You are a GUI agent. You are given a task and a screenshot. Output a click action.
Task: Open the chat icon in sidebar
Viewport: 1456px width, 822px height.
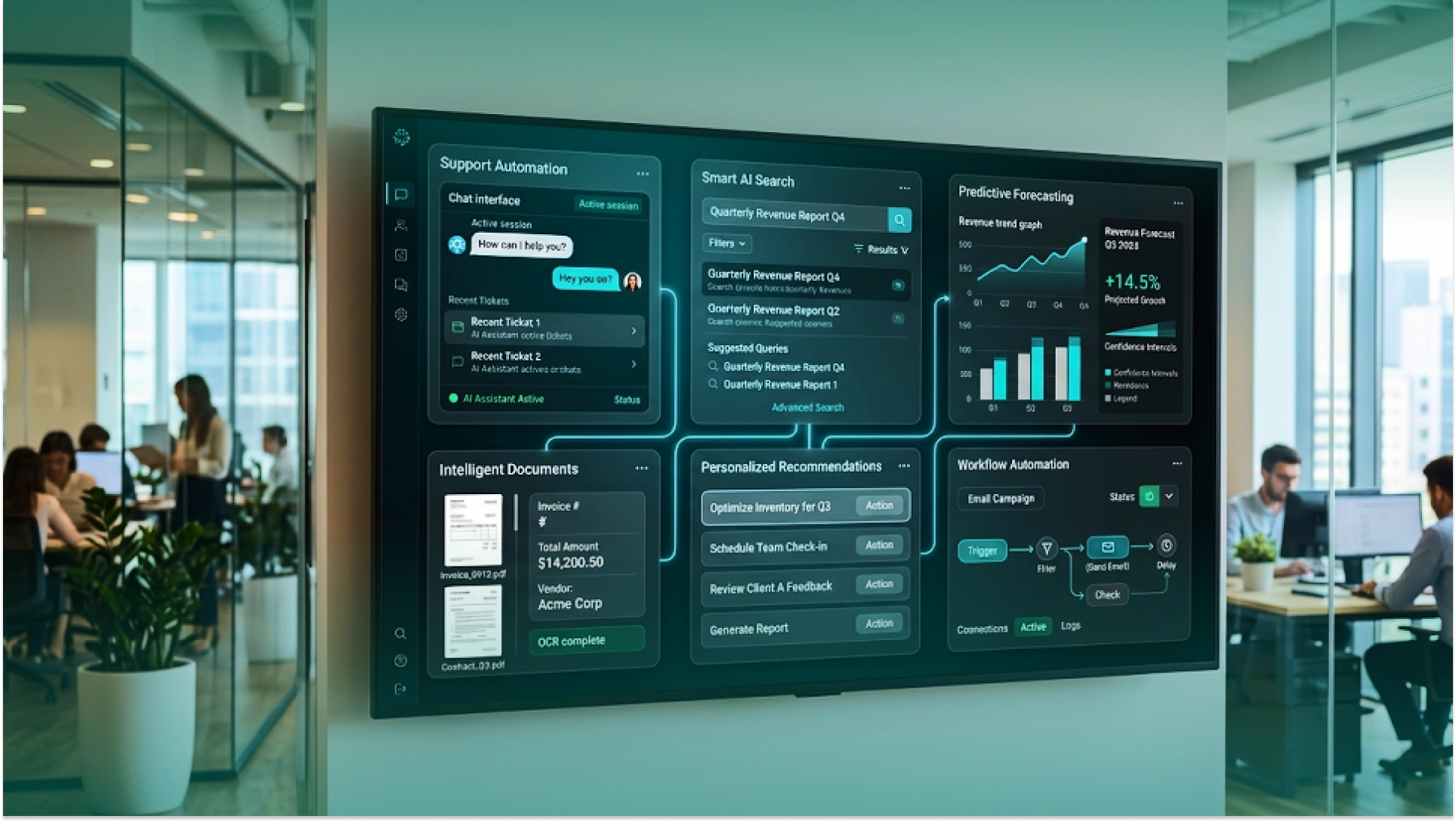click(x=401, y=195)
